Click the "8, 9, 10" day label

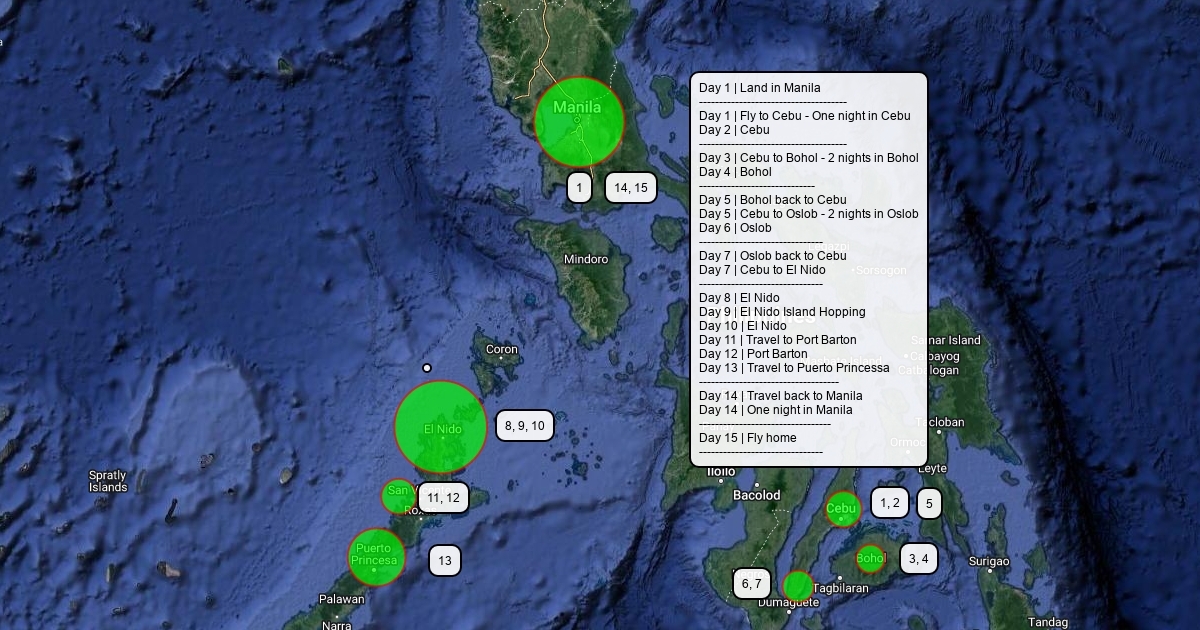pos(524,425)
